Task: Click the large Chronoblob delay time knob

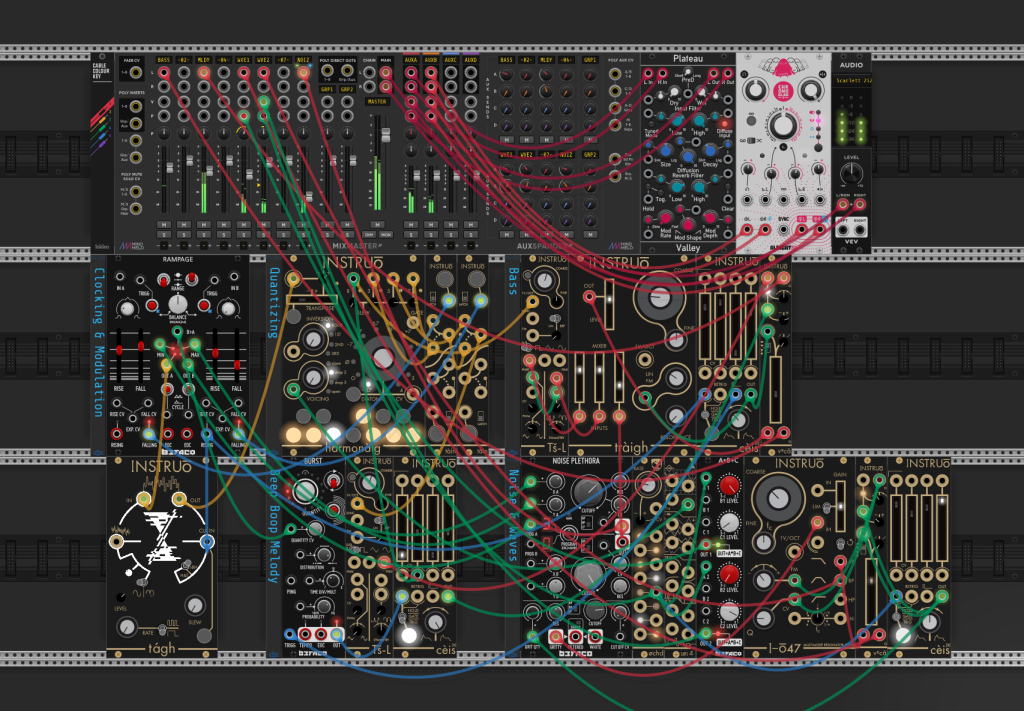Action: [782, 125]
